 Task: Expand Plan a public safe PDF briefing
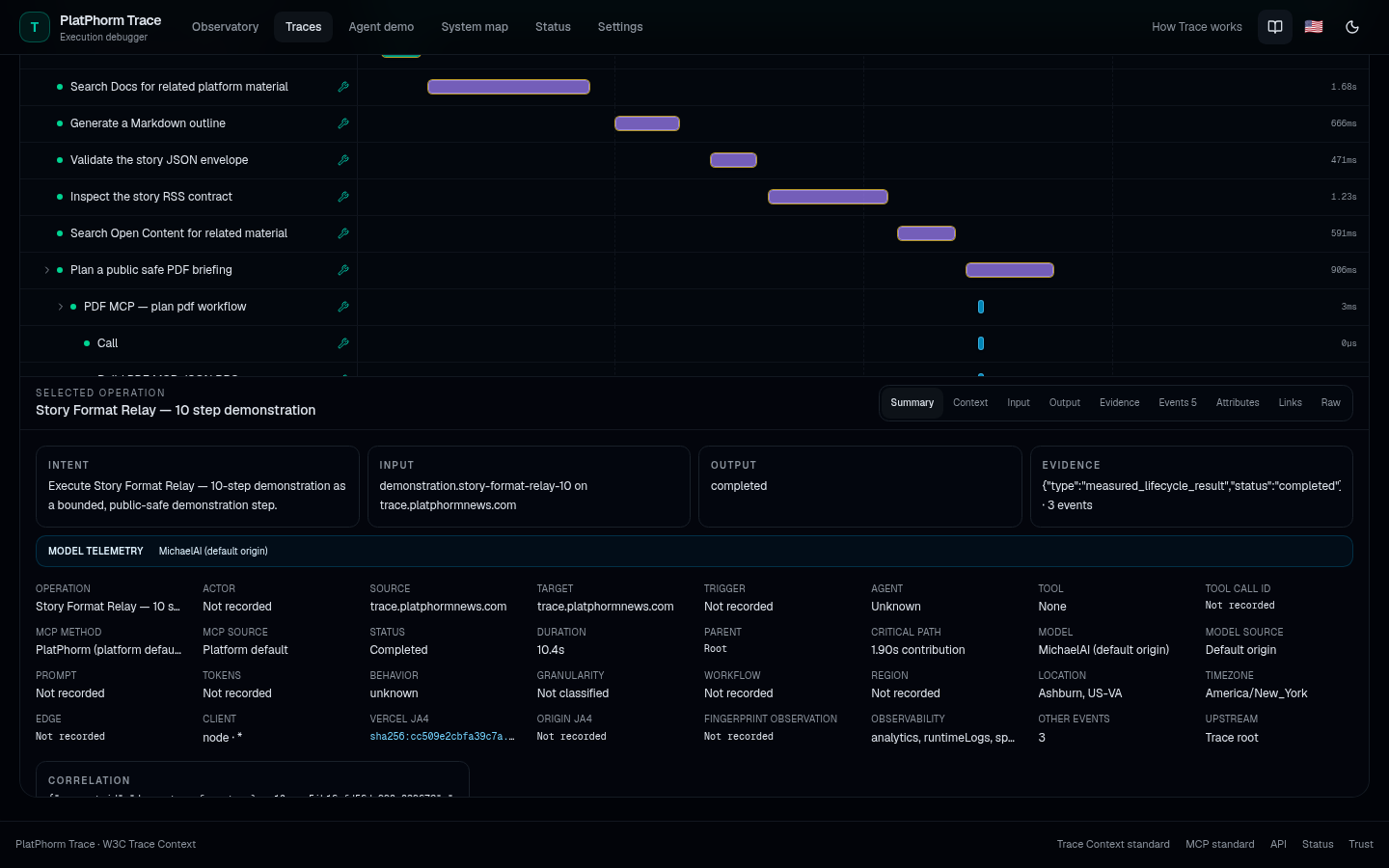click(x=46, y=270)
